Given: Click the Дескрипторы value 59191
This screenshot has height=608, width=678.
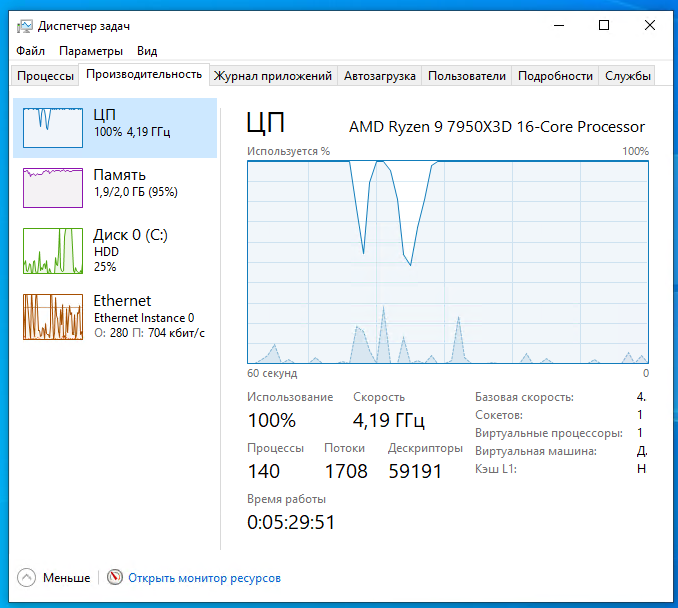Looking at the screenshot, I should pyautogui.click(x=415, y=471).
